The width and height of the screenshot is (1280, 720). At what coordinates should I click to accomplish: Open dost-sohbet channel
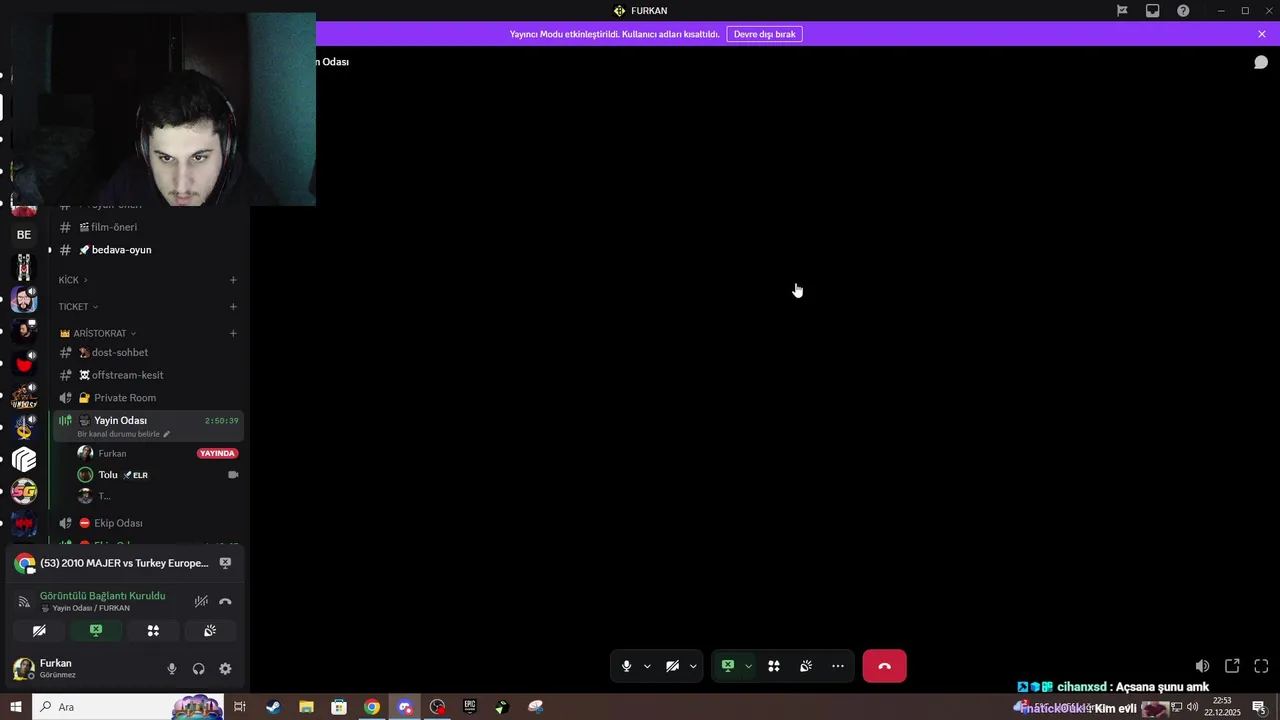tap(149, 352)
